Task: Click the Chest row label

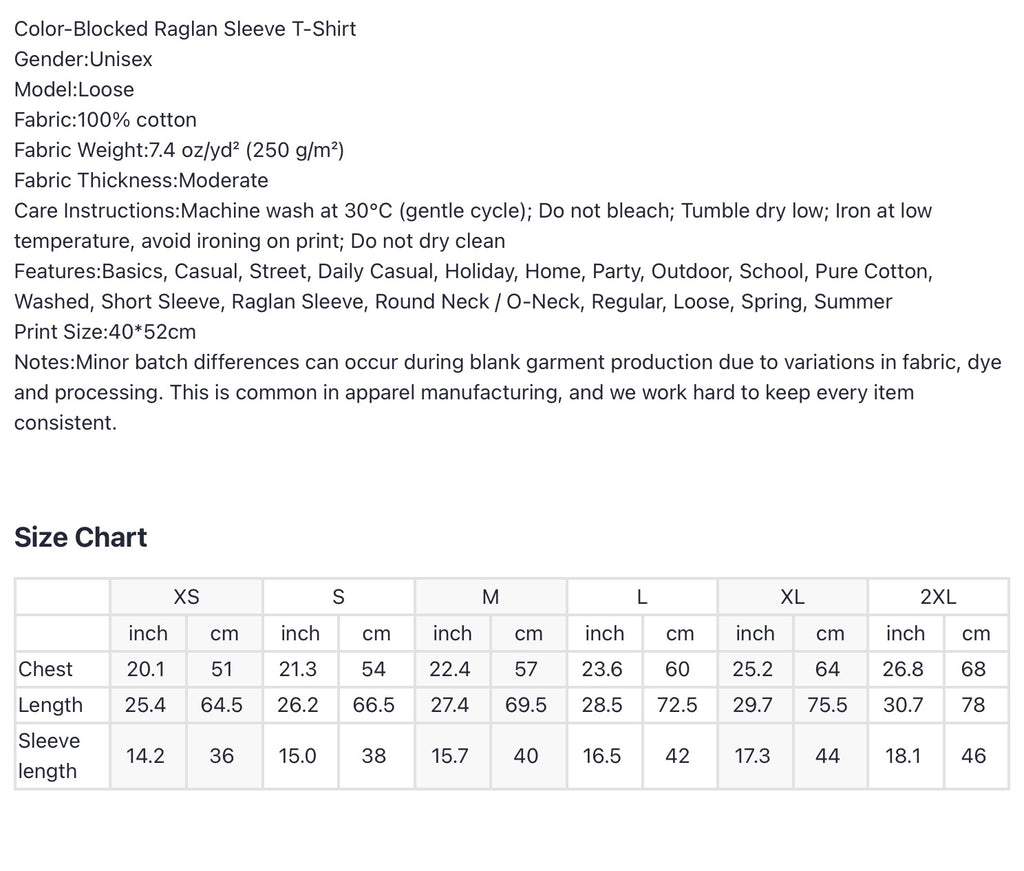Action: click(x=45, y=669)
